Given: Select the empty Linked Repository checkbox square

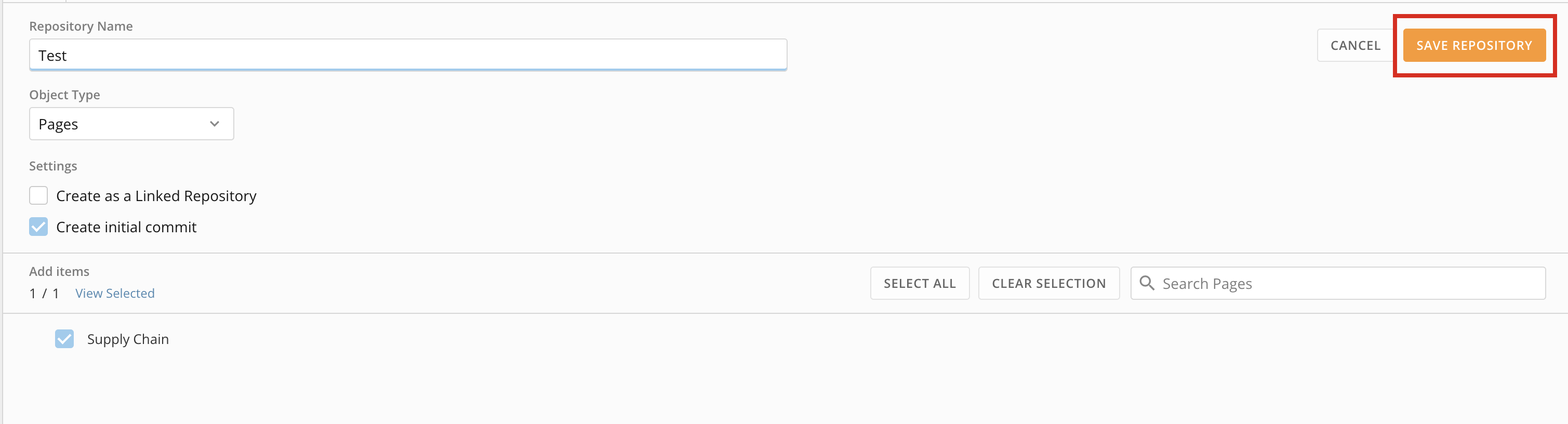Looking at the screenshot, I should click(38, 195).
